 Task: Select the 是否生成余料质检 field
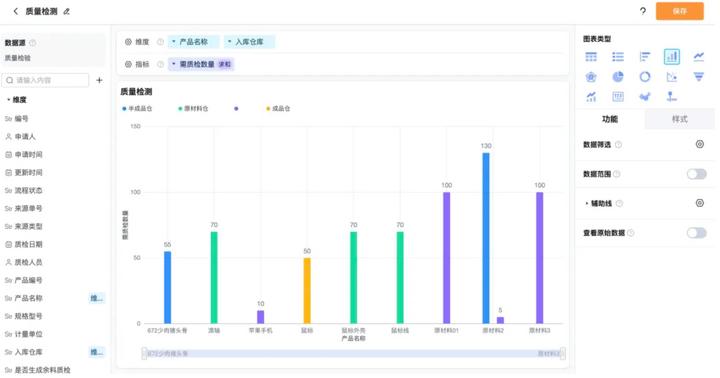click(42, 370)
